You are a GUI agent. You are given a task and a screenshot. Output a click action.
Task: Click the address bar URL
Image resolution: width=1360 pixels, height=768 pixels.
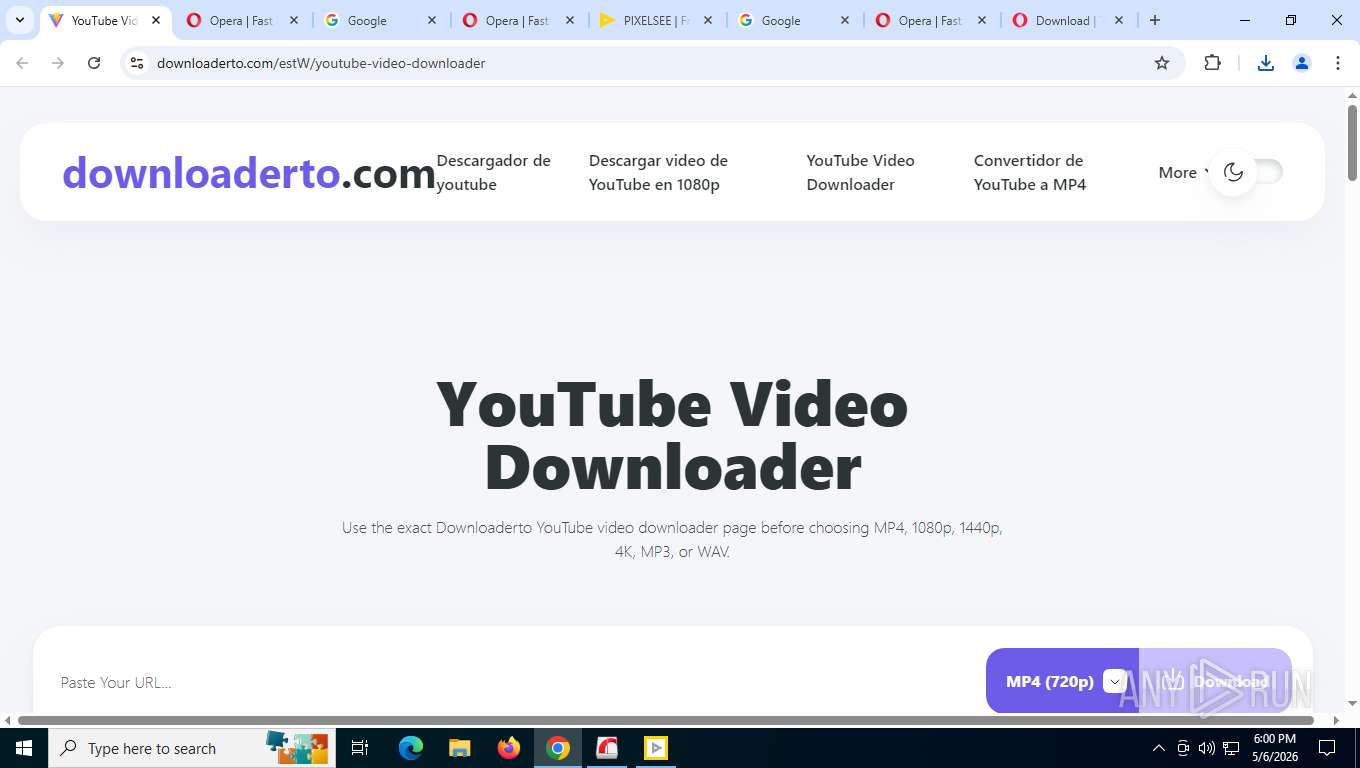pos(321,63)
